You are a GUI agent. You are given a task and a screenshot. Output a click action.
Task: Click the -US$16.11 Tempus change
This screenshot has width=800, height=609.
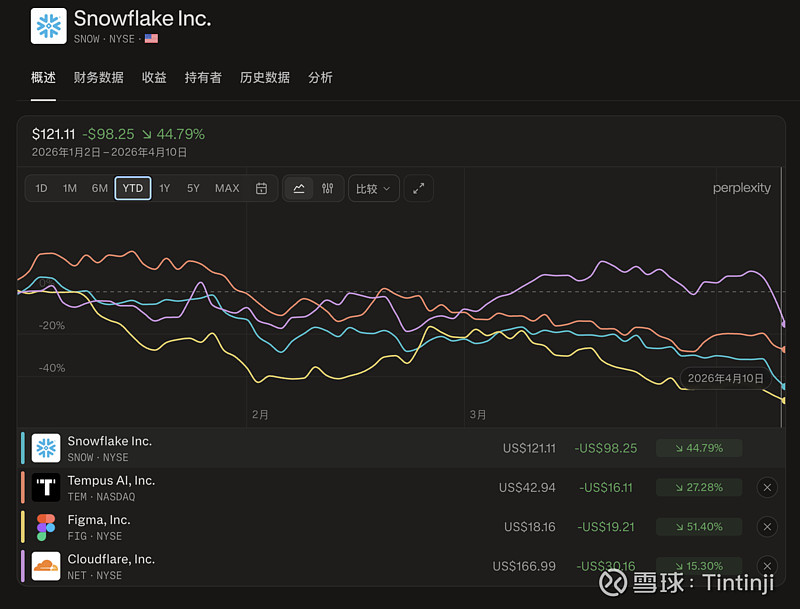click(x=606, y=488)
